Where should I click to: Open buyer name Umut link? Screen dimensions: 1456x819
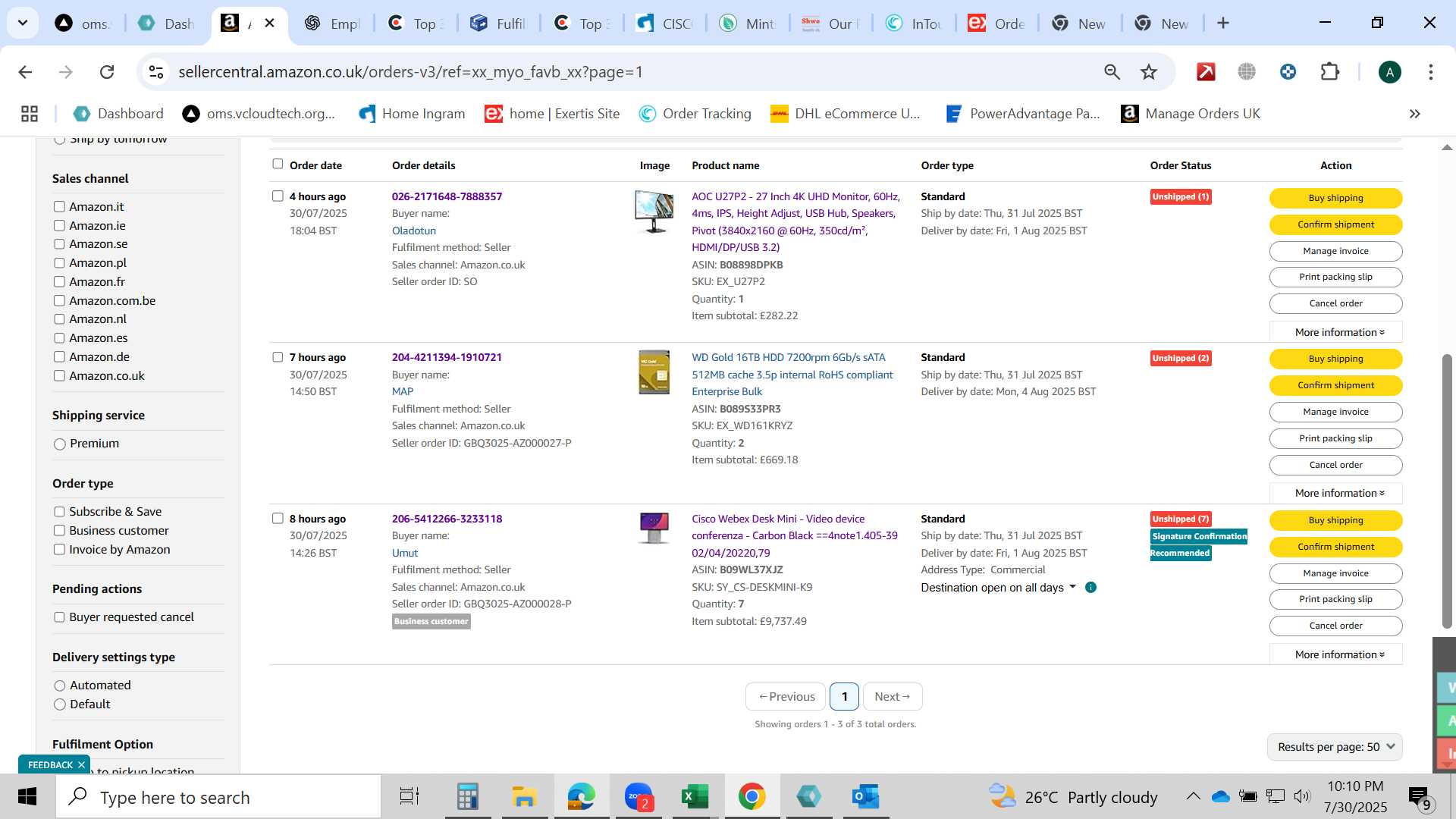point(405,553)
